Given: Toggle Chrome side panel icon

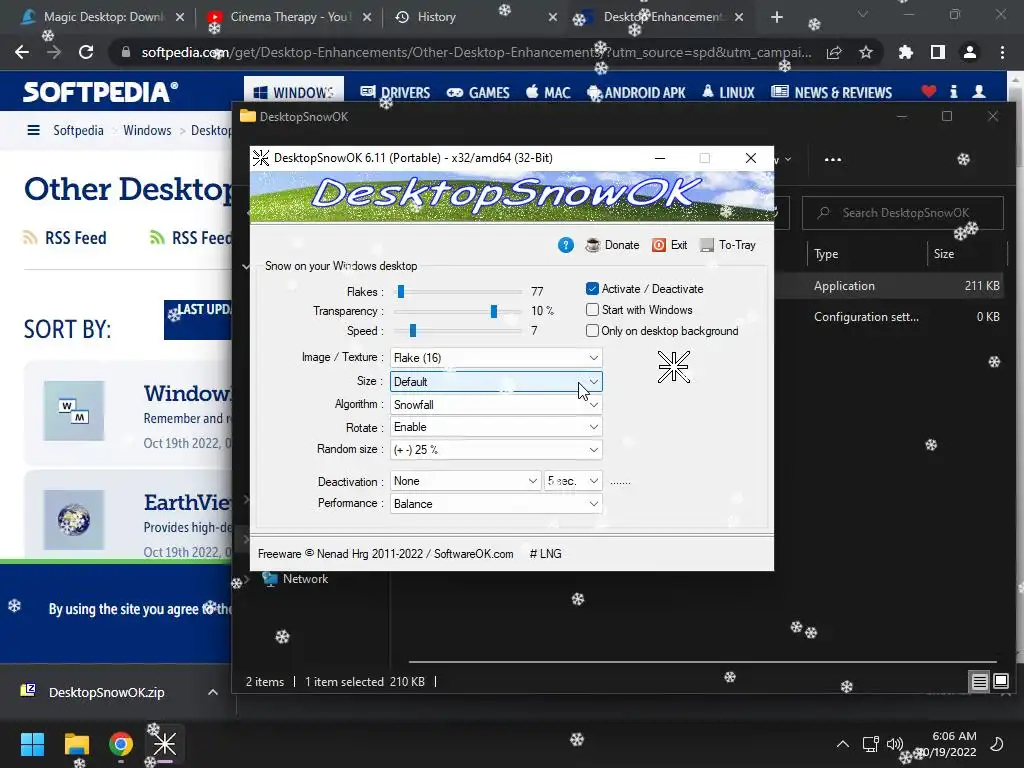Looking at the screenshot, I should 938,52.
